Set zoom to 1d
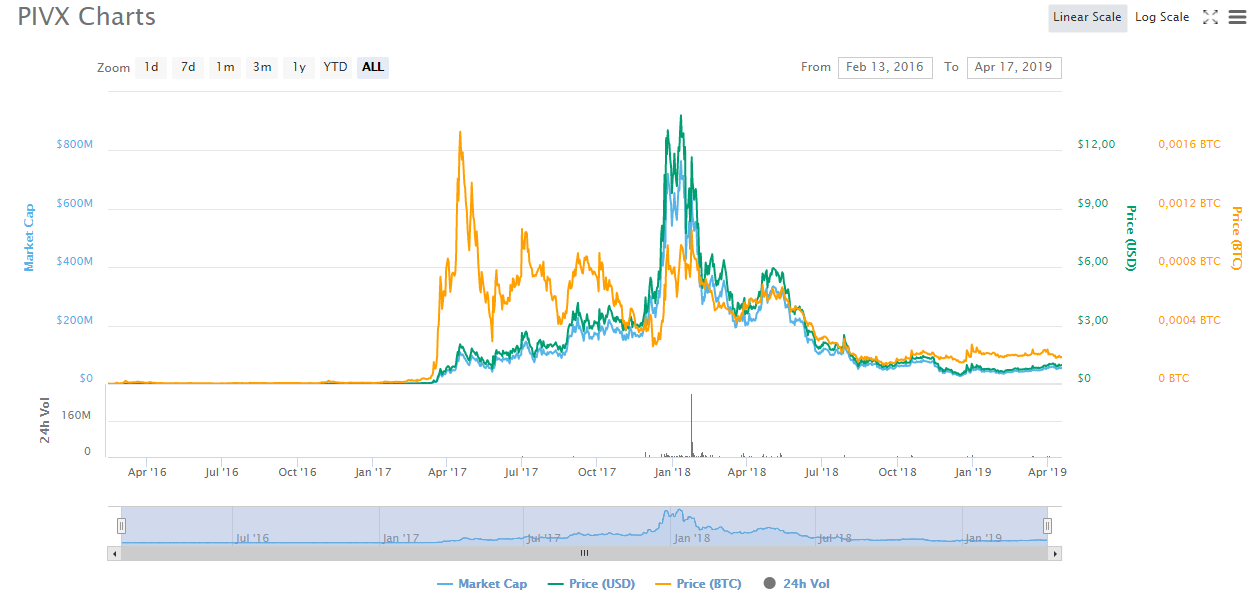This screenshot has width=1253, height=601. [x=151, y=67]
